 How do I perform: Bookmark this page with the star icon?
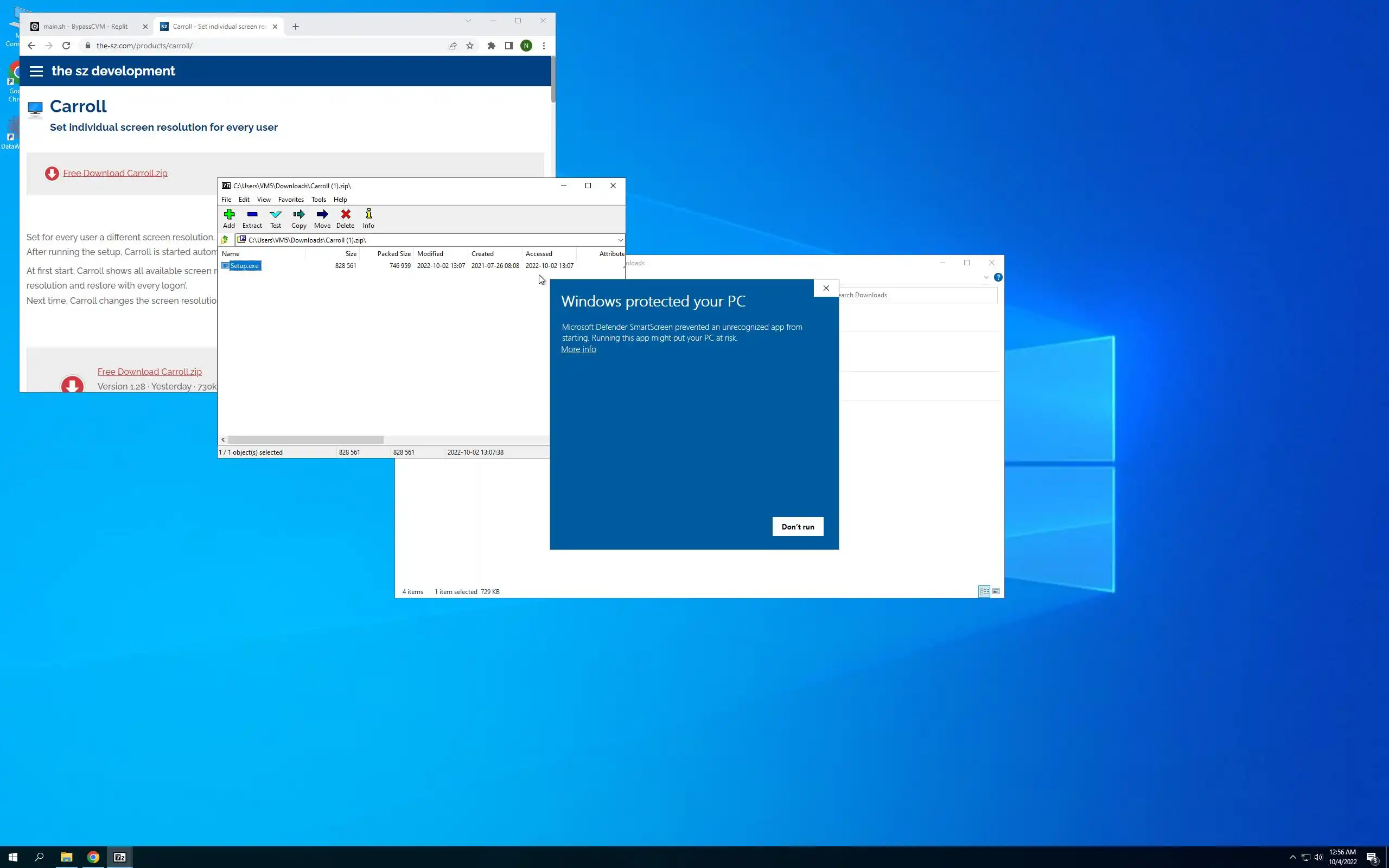pyautogui.click(x=470, y=46)
